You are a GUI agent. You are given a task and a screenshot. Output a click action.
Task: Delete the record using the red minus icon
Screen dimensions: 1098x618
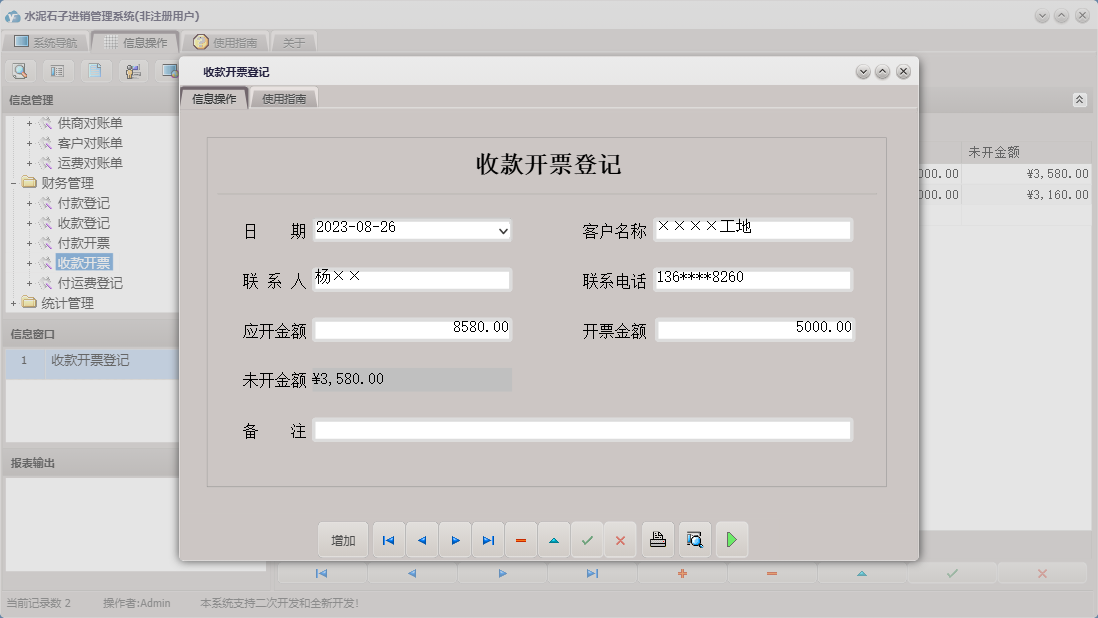click(x=521, y=539)
